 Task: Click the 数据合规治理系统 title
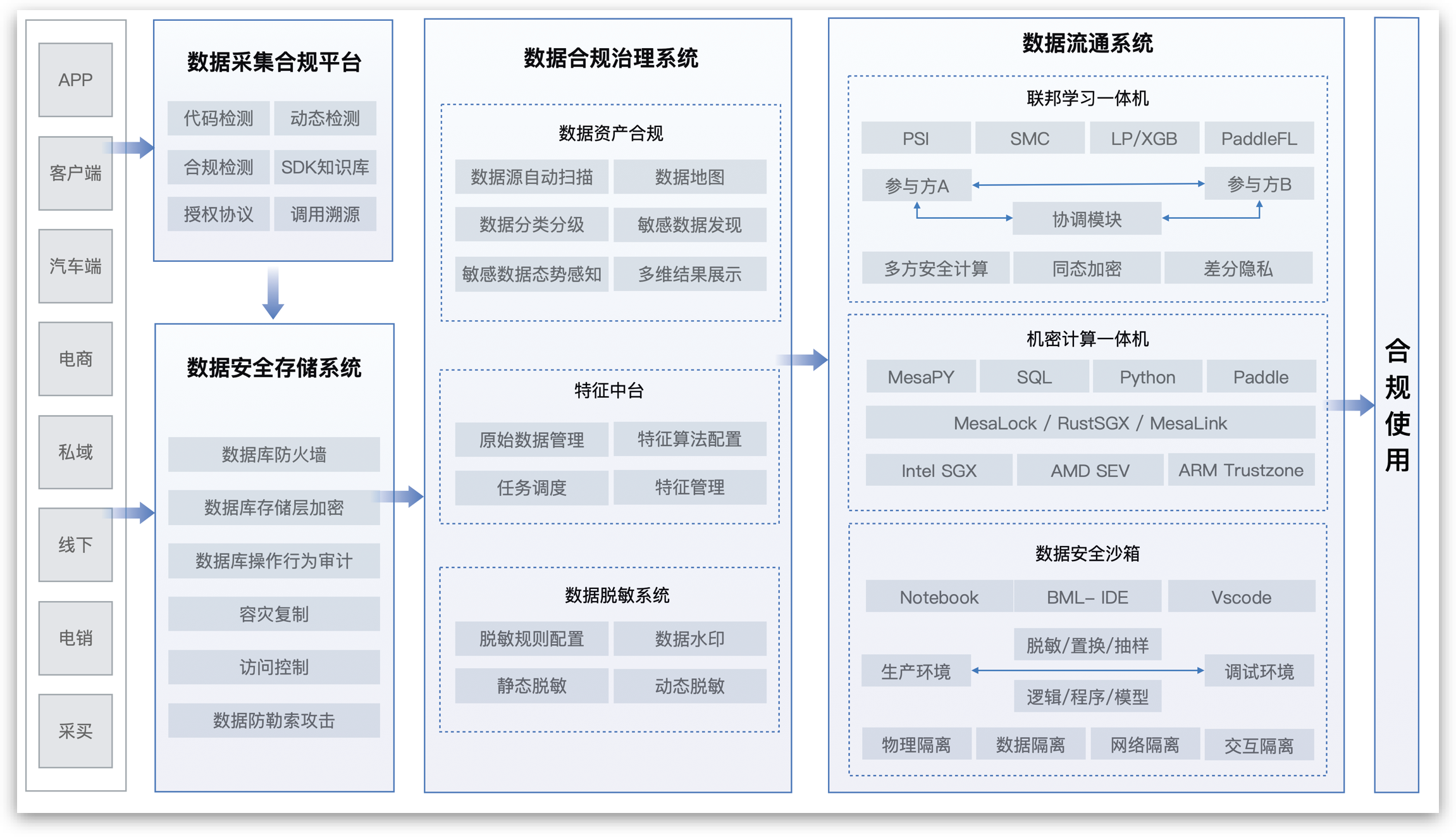610,58
